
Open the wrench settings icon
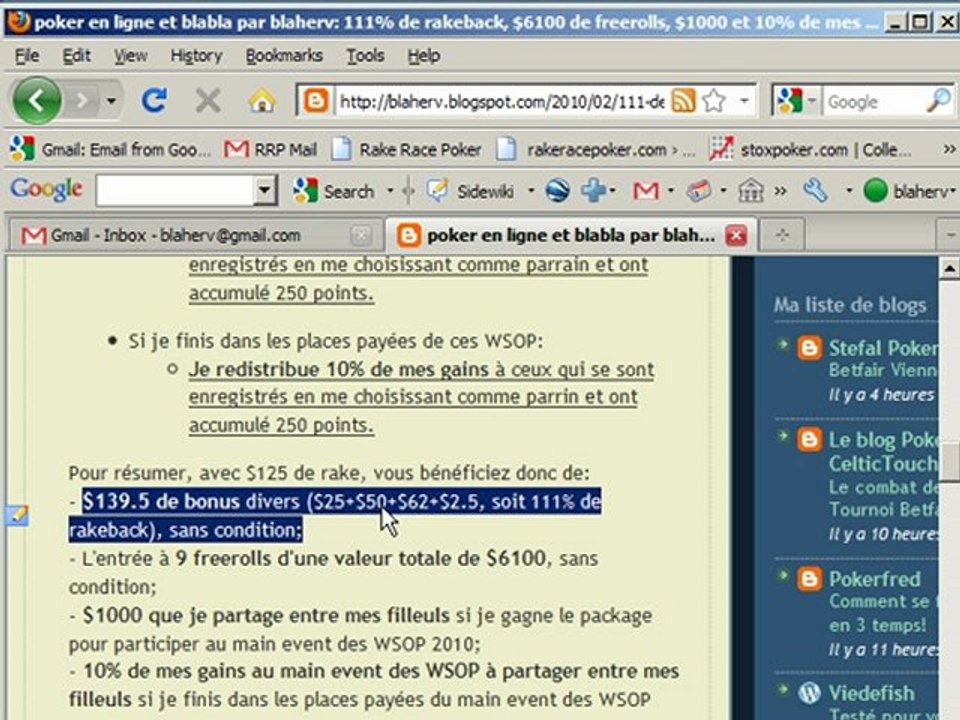pyautogui.click(x=816, y=191)
